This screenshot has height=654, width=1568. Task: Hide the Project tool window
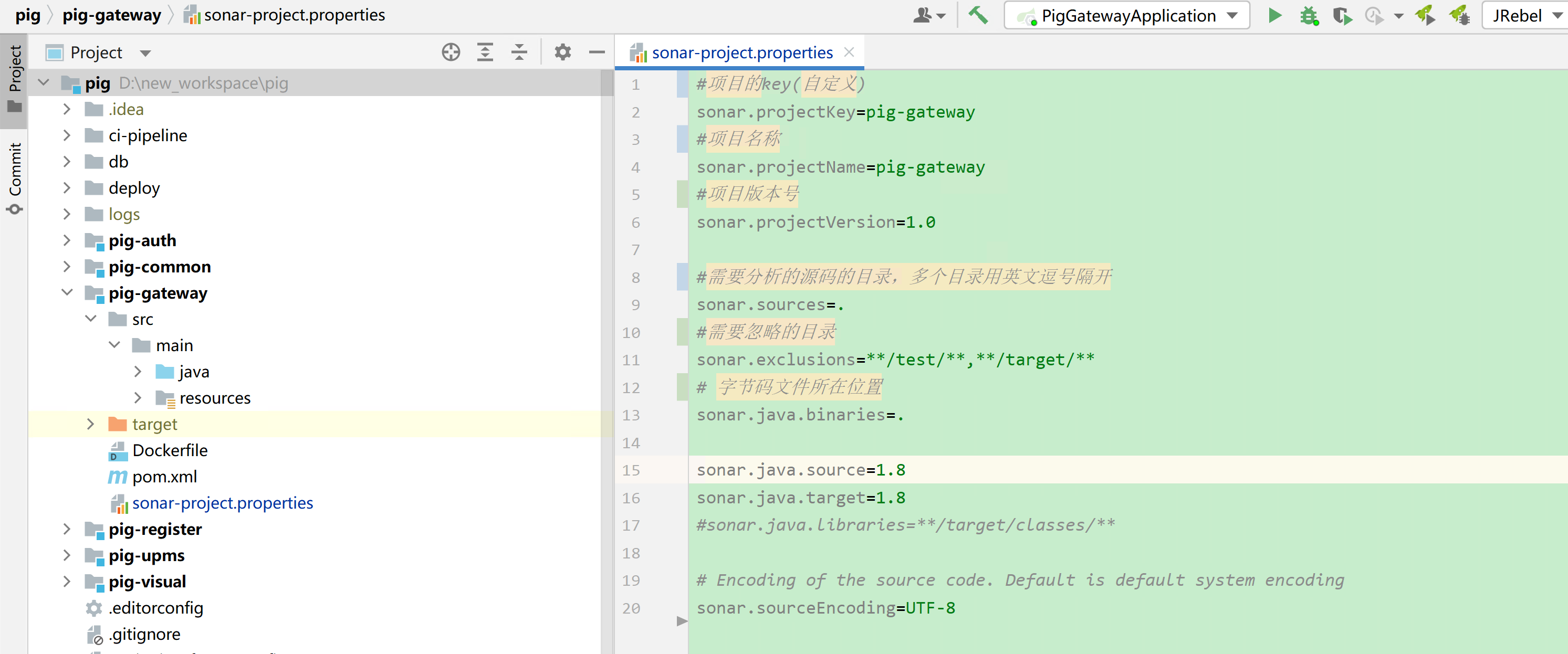597,52
